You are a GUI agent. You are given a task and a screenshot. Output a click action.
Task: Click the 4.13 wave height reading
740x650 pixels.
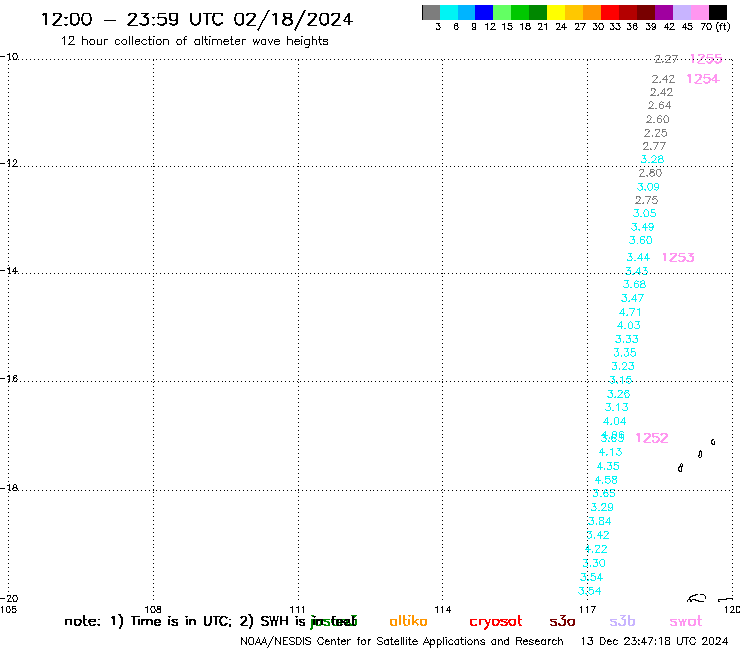[x=611, y=452]
